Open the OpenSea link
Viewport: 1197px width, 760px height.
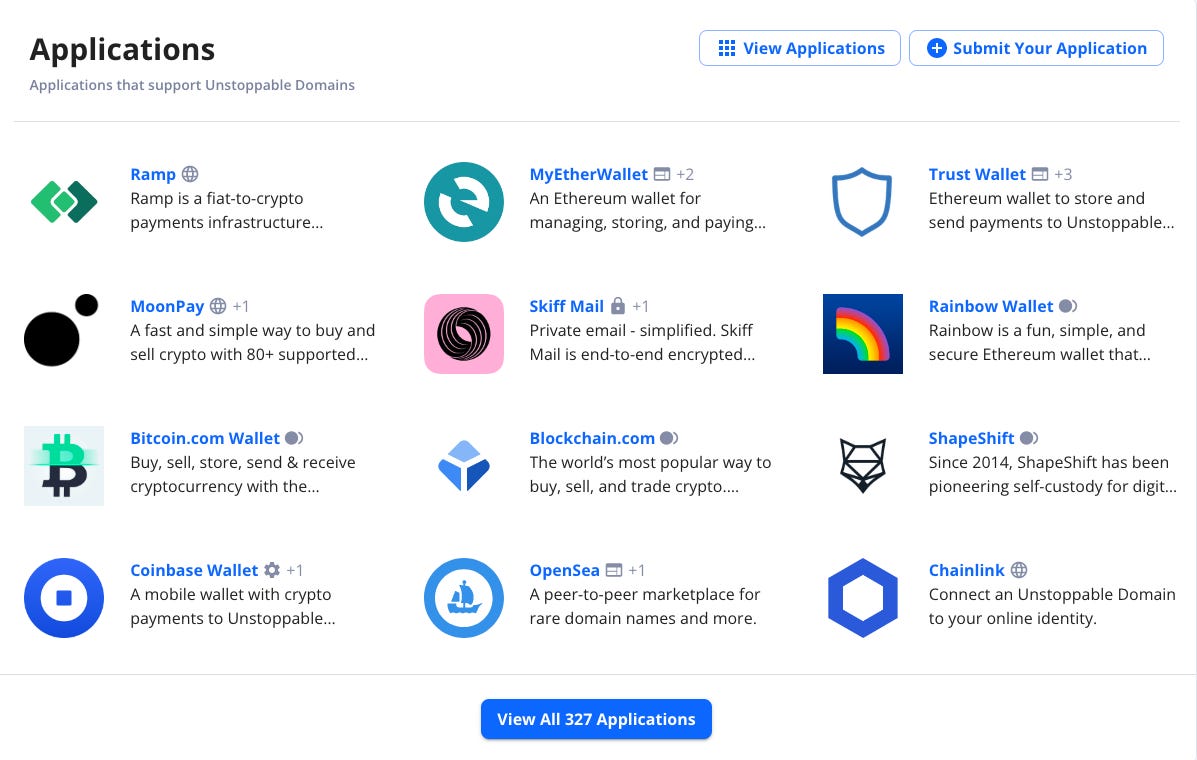(x=564, y=570)
